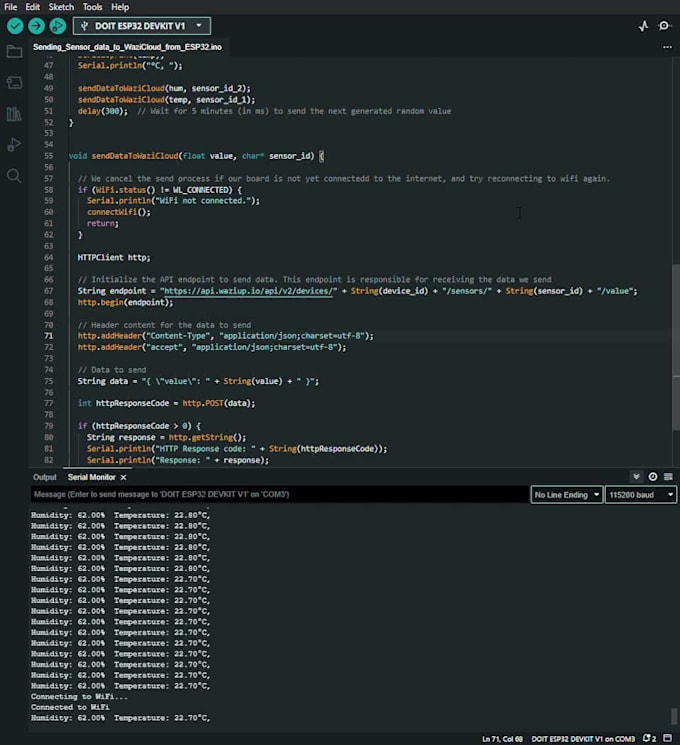Open the Library Manager sidebar panel
The width and height of the screenshot is (680, 745).
14,114
